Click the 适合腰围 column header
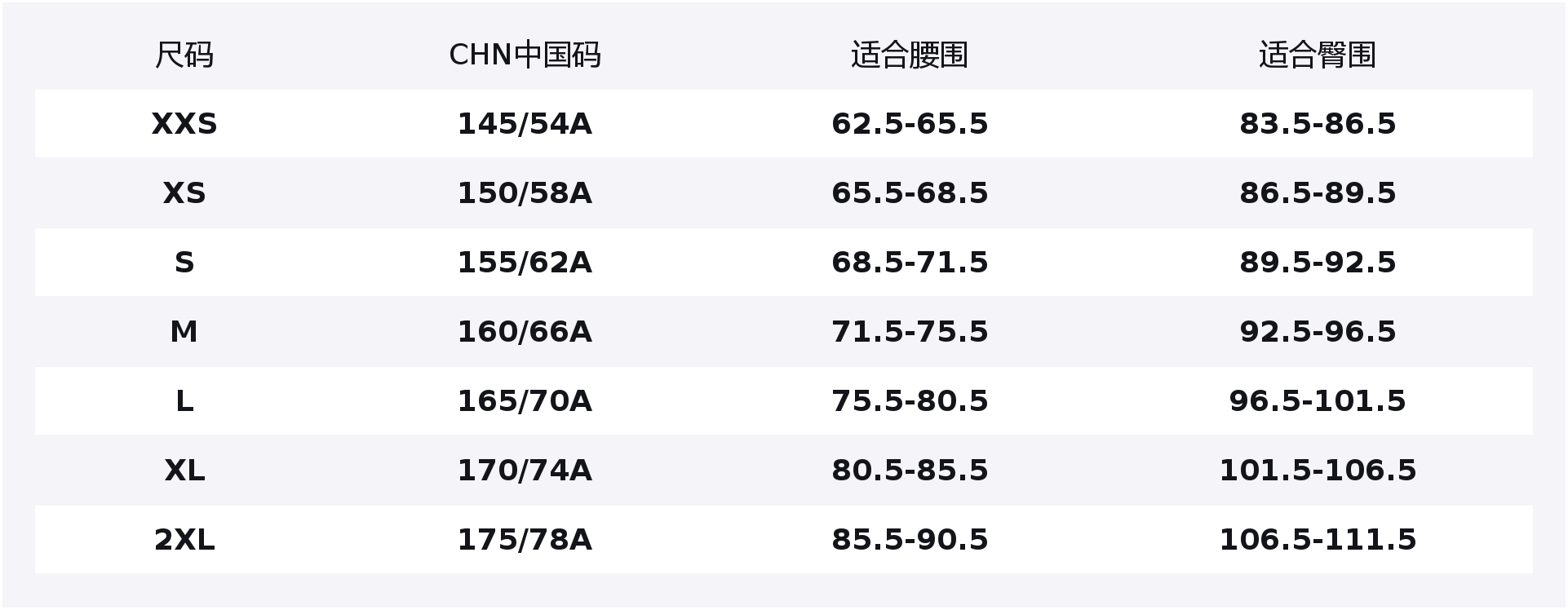The height and width of the screenshot is (610, 1568). pyautogui.click(x=910, y=55)
